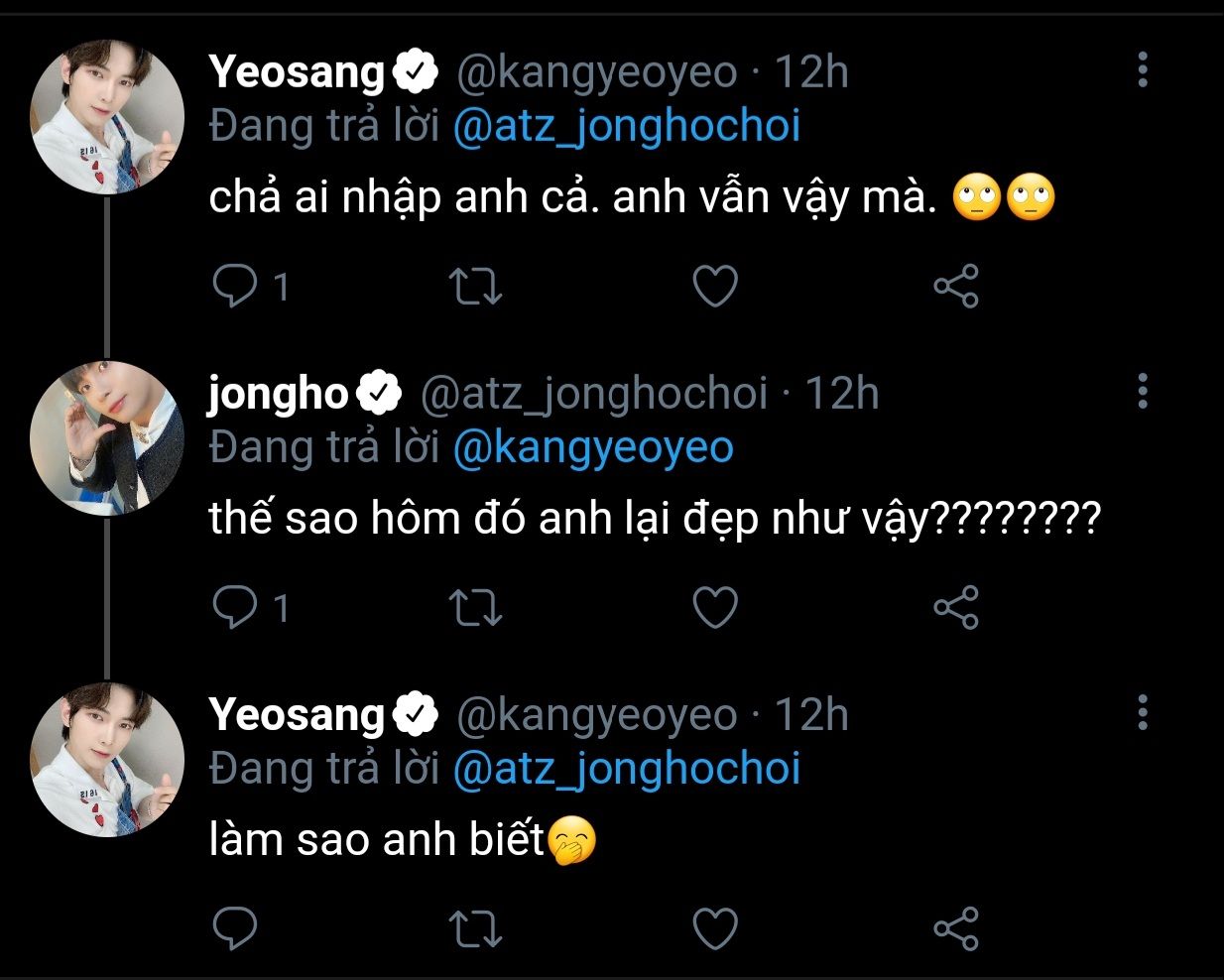1224x980 pixels.
Task: Like jongho's tweet
Action: 714,608
